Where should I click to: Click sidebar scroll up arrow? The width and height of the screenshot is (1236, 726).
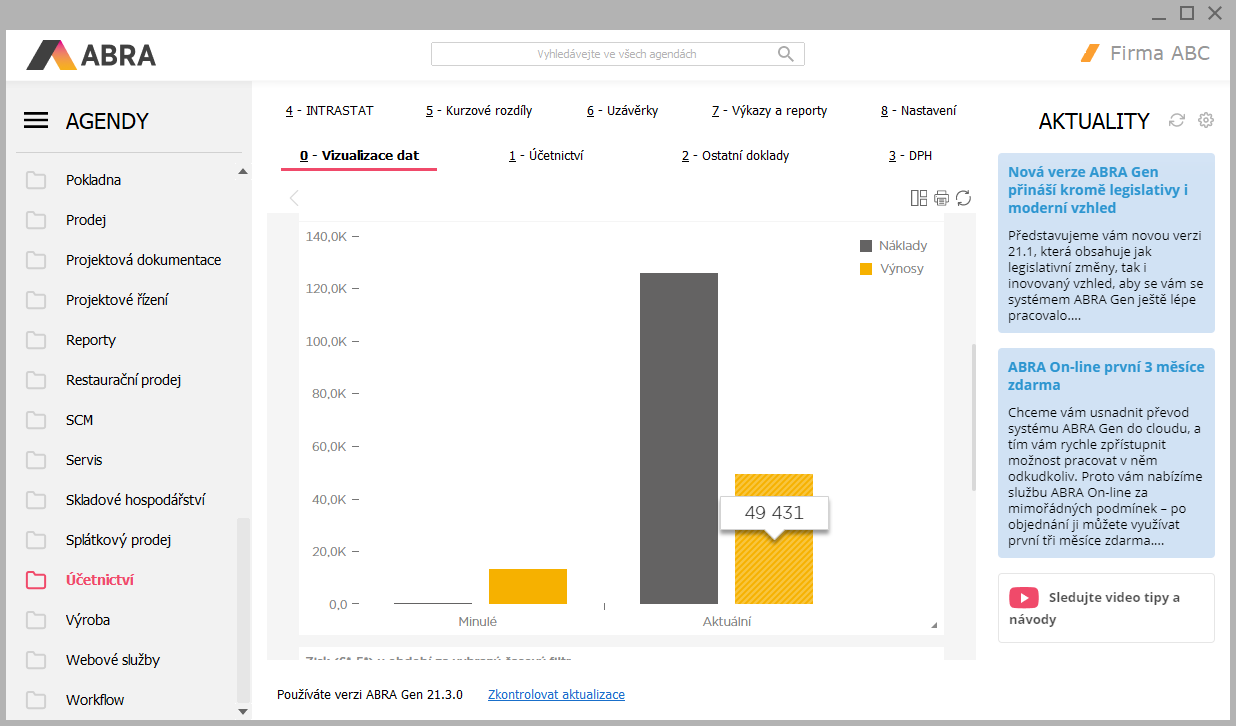click(242, 172)
